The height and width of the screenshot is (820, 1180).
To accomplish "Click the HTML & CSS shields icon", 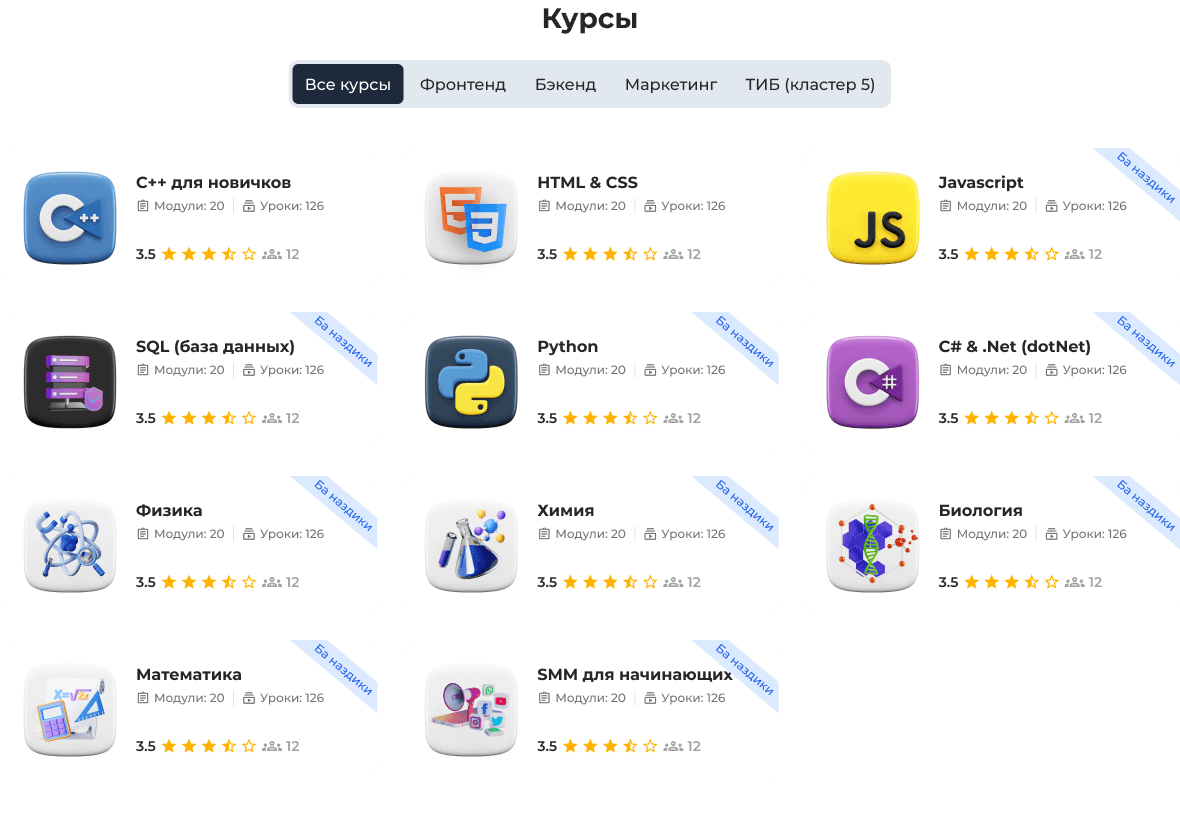I will (x=471, y=218).
